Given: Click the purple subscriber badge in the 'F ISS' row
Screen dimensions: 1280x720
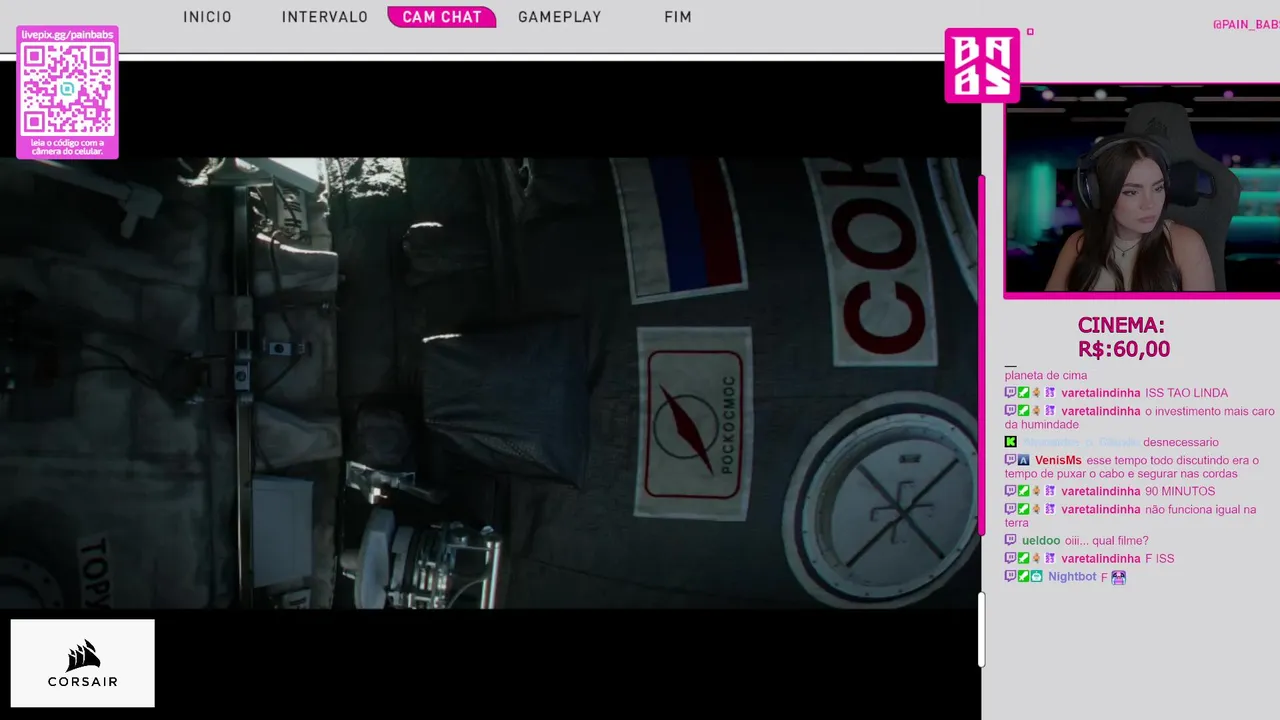Looking at the screenshot, I should [x=1050, y=558].
